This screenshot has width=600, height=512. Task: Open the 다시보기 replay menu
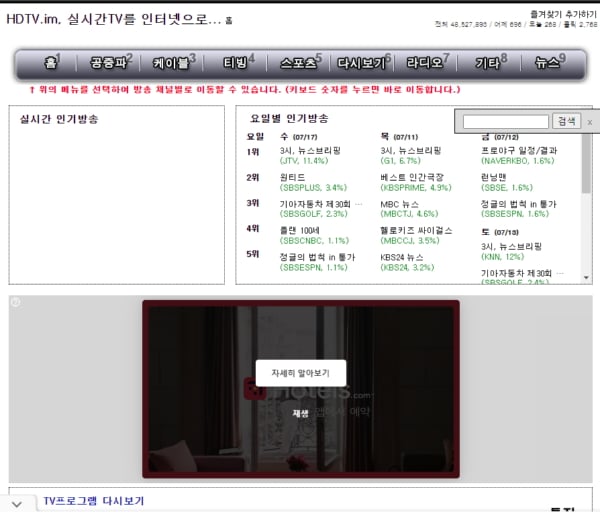[x=361, y=63]
